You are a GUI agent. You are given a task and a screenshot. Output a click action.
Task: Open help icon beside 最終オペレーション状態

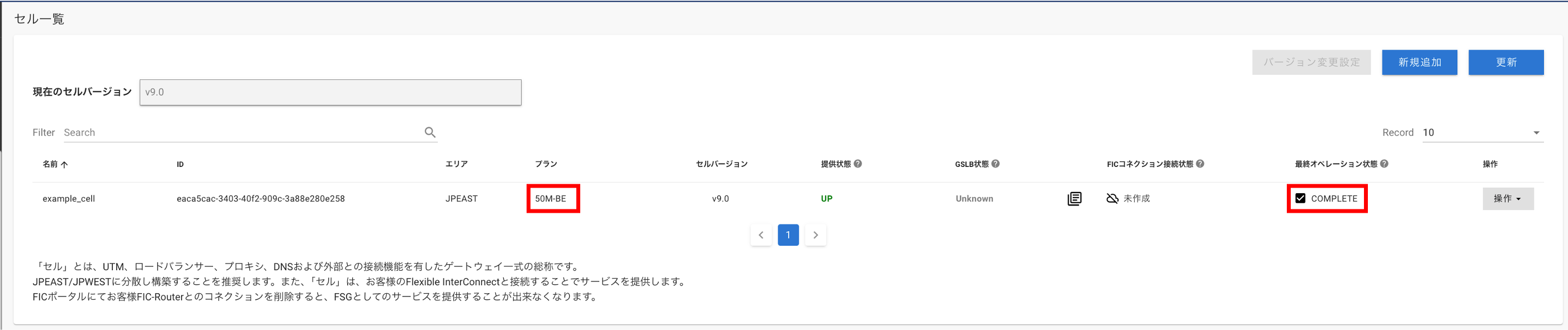click(1384, 164)
